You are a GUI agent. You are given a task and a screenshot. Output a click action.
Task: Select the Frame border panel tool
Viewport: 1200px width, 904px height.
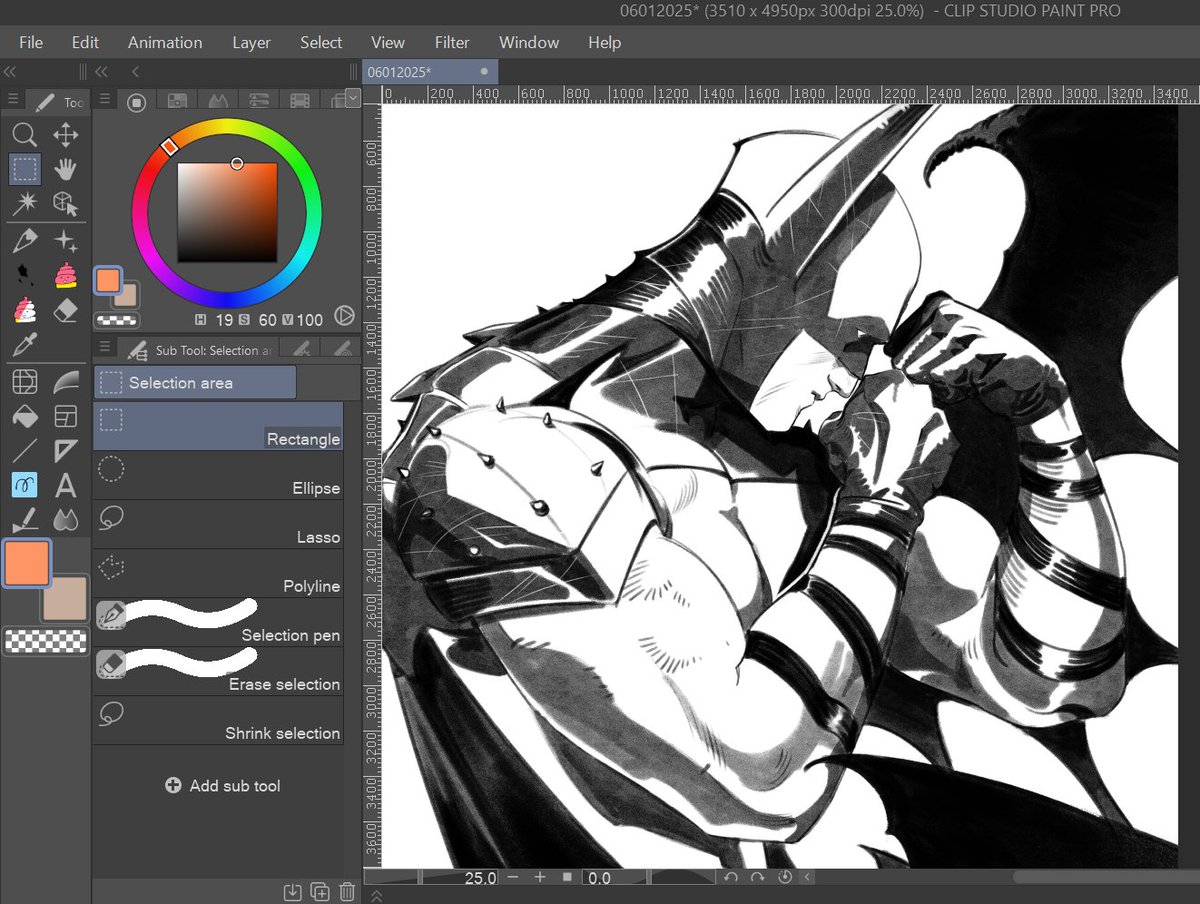pyautogui.click(x=66, y=415)
